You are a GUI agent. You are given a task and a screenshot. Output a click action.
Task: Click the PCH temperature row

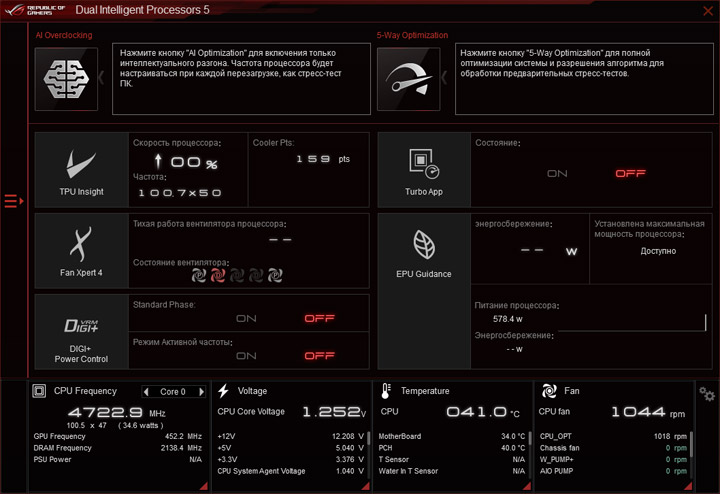(x=452, y=448)
